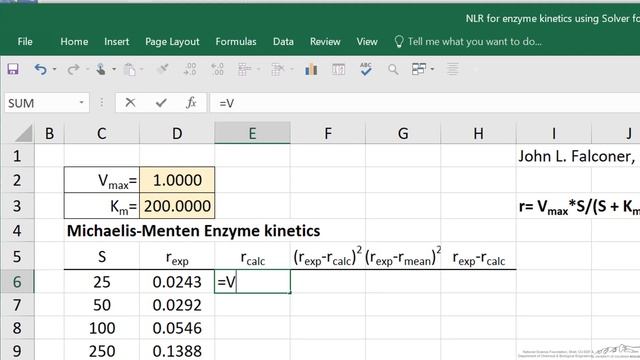Screen dimensions: 640x360
Task: Open the Undo history dropdown arrow
Action: click(54, 69)
